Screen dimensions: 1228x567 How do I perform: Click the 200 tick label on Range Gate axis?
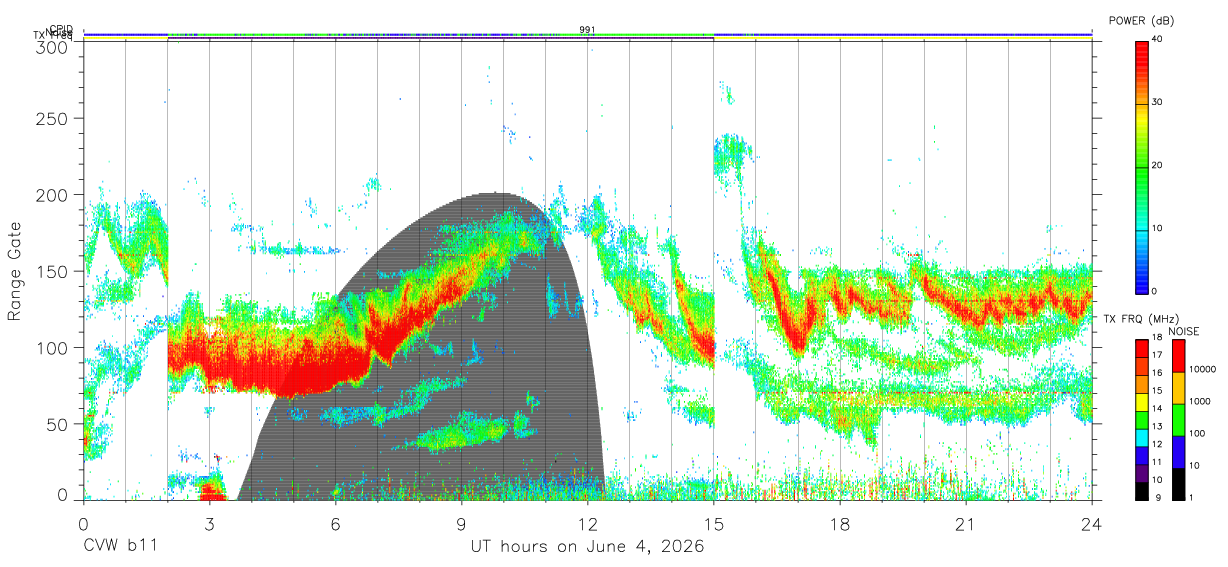(54, 195)
